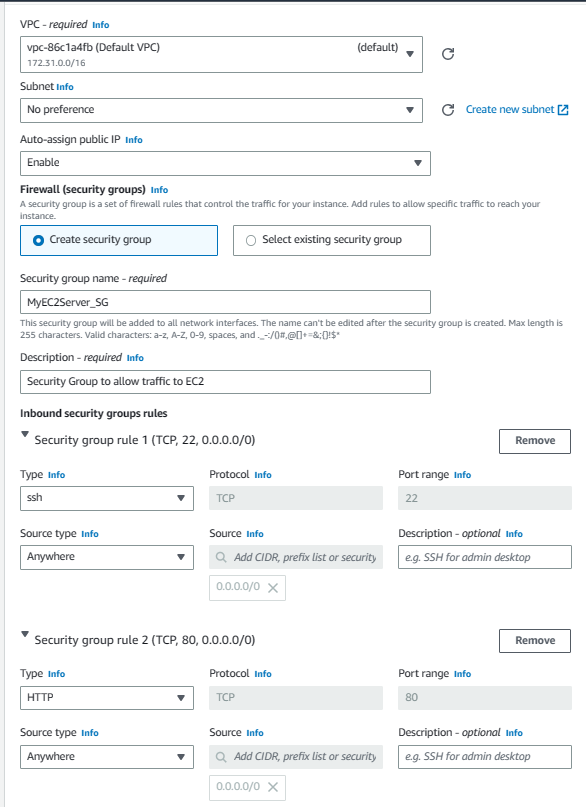Remove 0.0.0.0/0 from rule 1 source
Image resolution: width=586 pixels, height=807 pixels.
click(273, 588)
